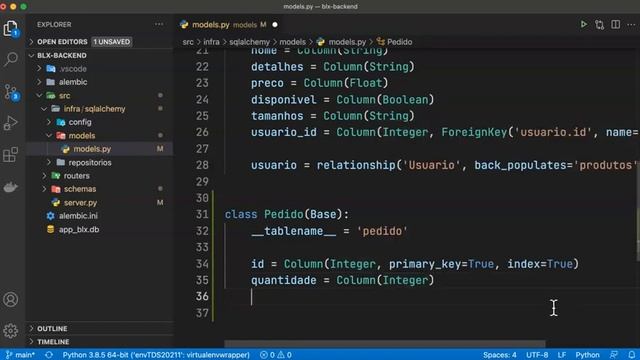640x360 pixels.
Task: Change end of line sequence LF
Action: click(x=562, y=355)
